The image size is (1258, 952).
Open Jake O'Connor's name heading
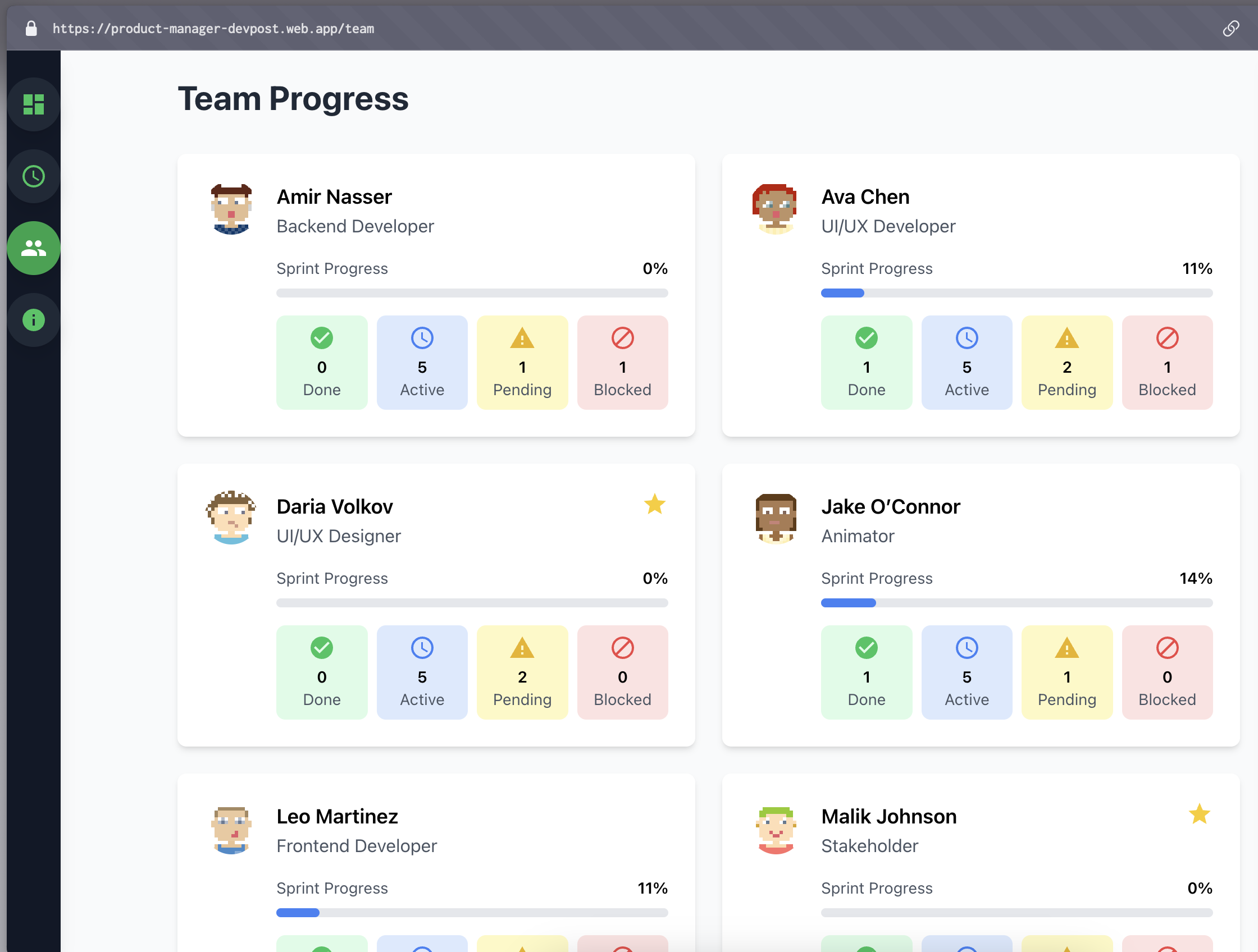pyautogui.click(x=890, y=507)
